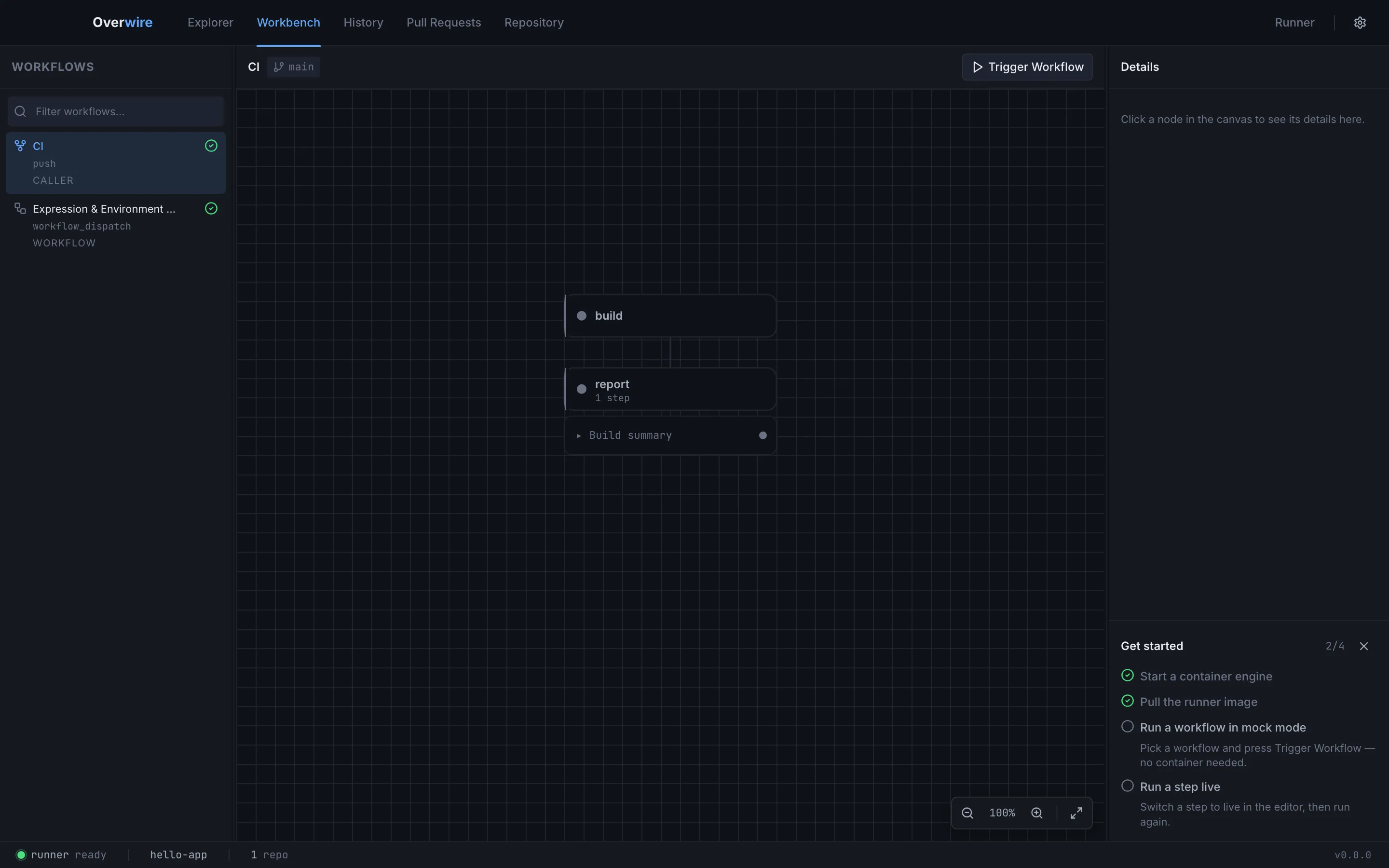Click the Build summary step status dot
Viewport: 1389px width, 868px height.
click(763, 435)
